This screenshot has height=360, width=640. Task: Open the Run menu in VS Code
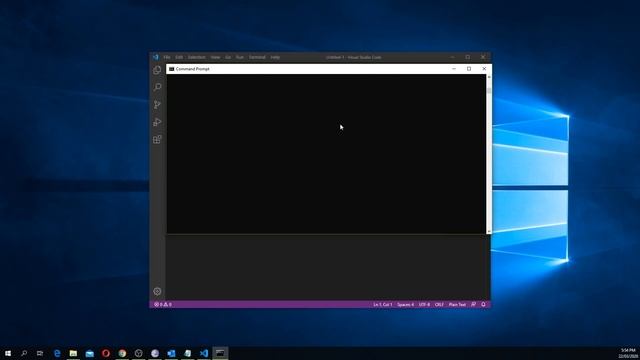[x=240, y=57]
